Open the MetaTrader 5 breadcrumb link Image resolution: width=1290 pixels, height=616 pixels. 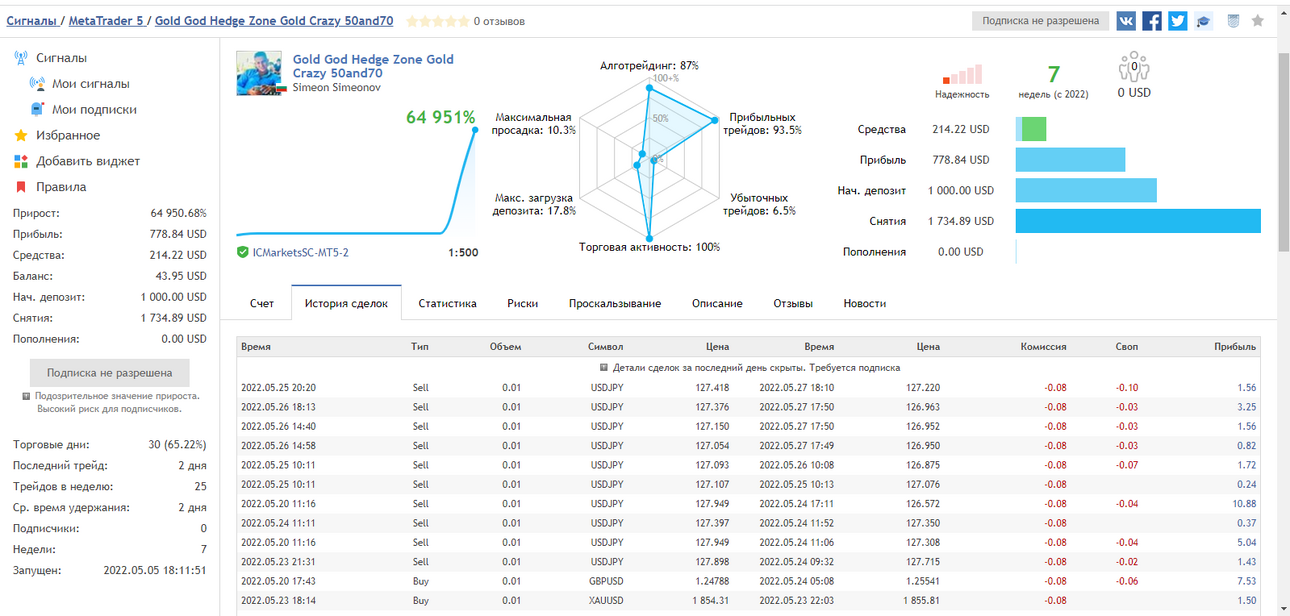[x=108, y=21]
